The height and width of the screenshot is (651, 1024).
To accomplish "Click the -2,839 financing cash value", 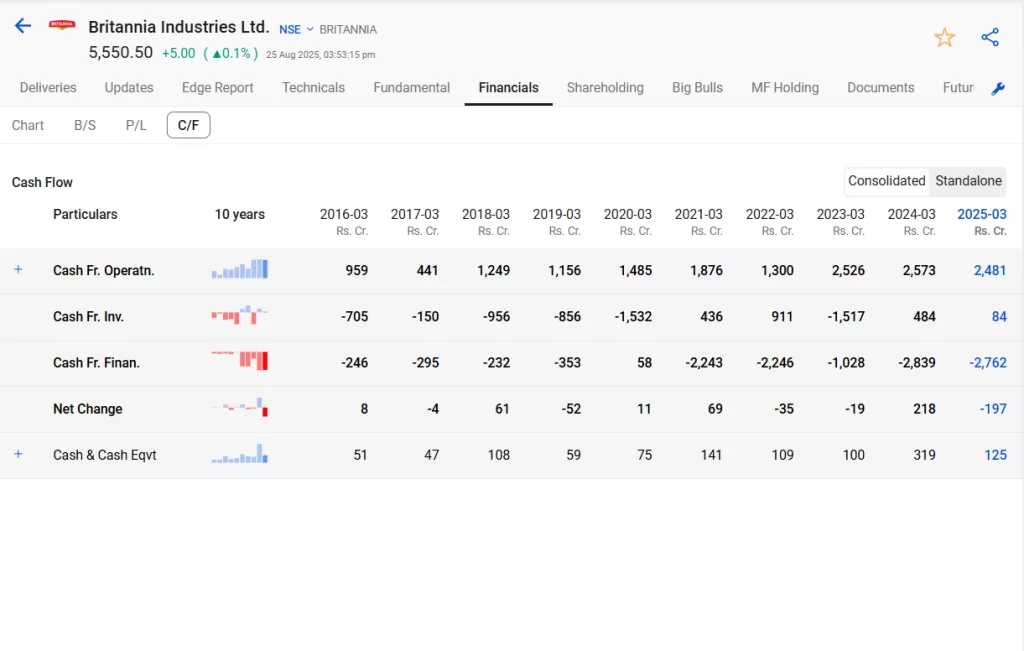I will pyautogui.click(x=917, y=363).
